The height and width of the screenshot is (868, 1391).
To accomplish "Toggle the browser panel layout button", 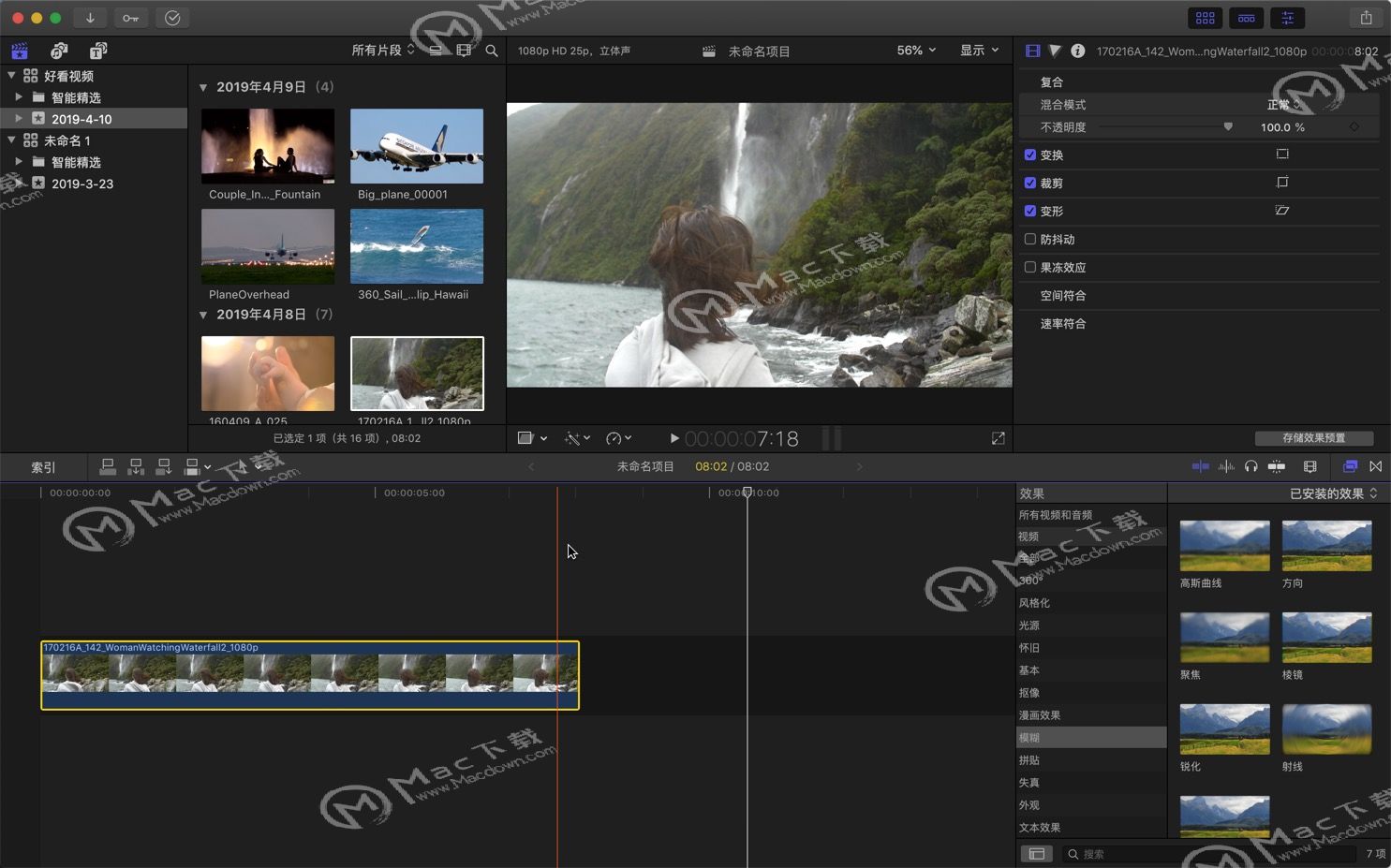I will (x=1206, y=18).
